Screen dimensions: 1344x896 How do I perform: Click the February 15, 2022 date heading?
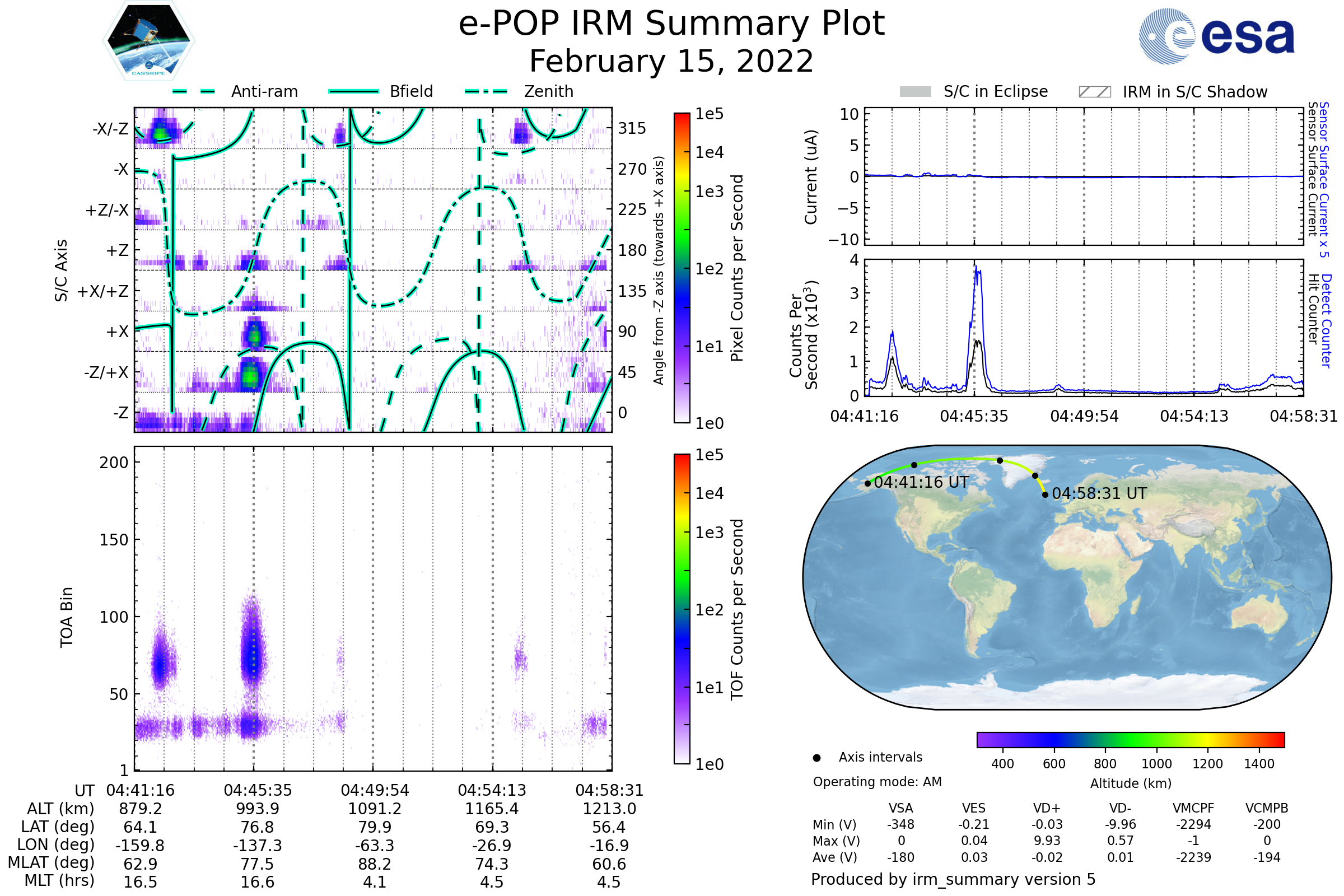[x=671, y=62]
